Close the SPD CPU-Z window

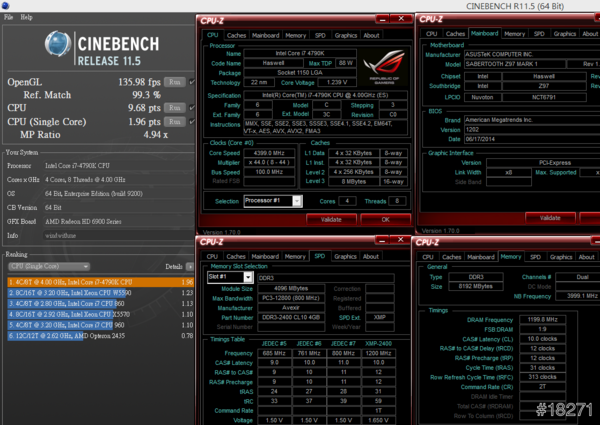401,240
